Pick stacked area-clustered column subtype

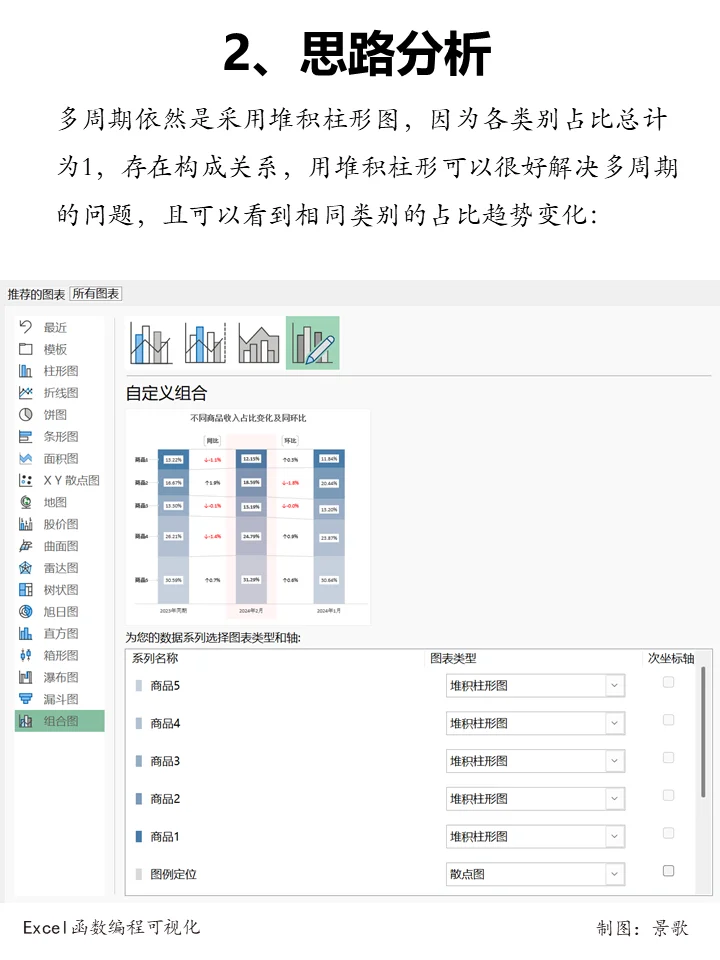[258, 343]
